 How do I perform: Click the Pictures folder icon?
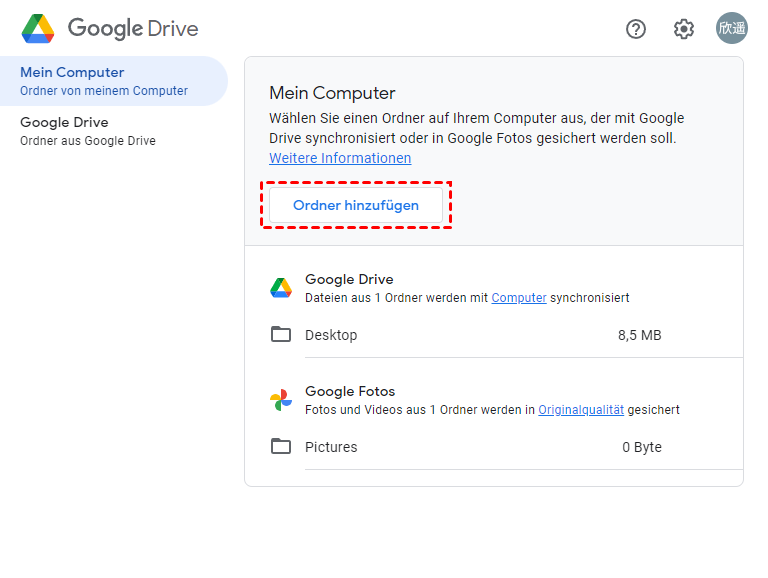coord(281,447)
